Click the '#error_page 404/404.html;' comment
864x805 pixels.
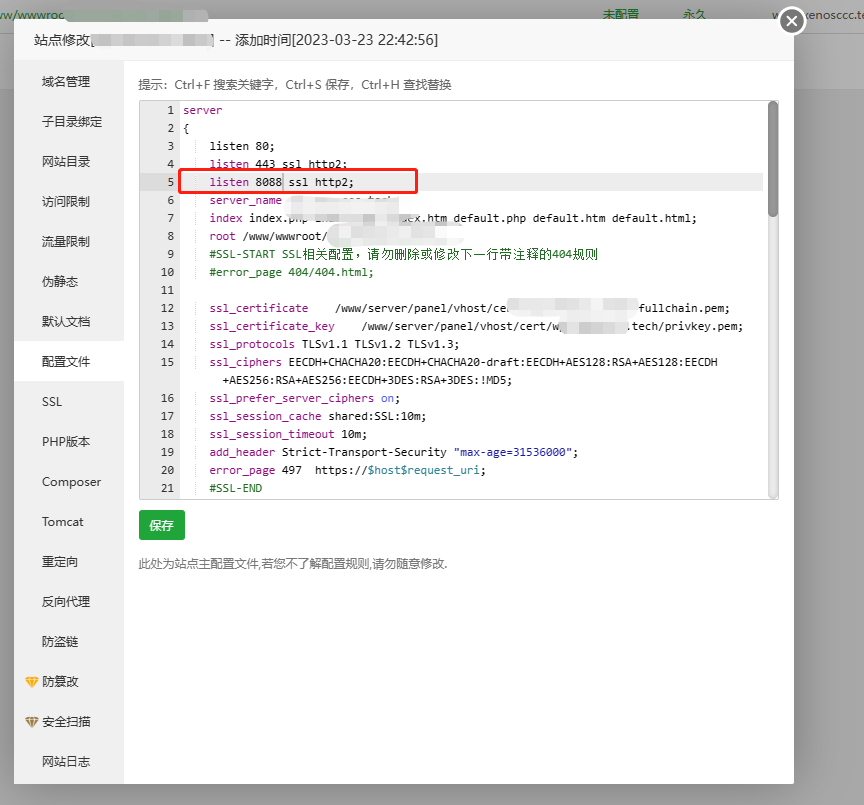tap(291, 272)
